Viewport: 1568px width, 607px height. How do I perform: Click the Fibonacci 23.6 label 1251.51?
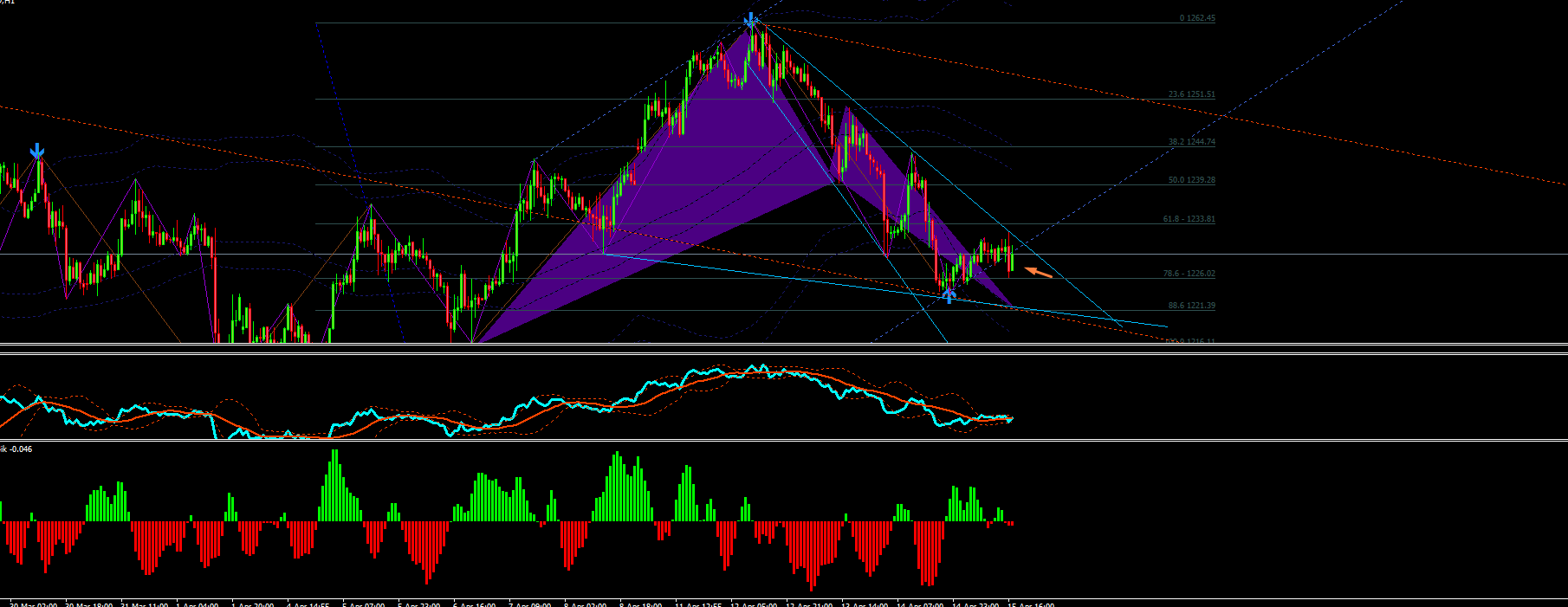(x=1192, y=94)
